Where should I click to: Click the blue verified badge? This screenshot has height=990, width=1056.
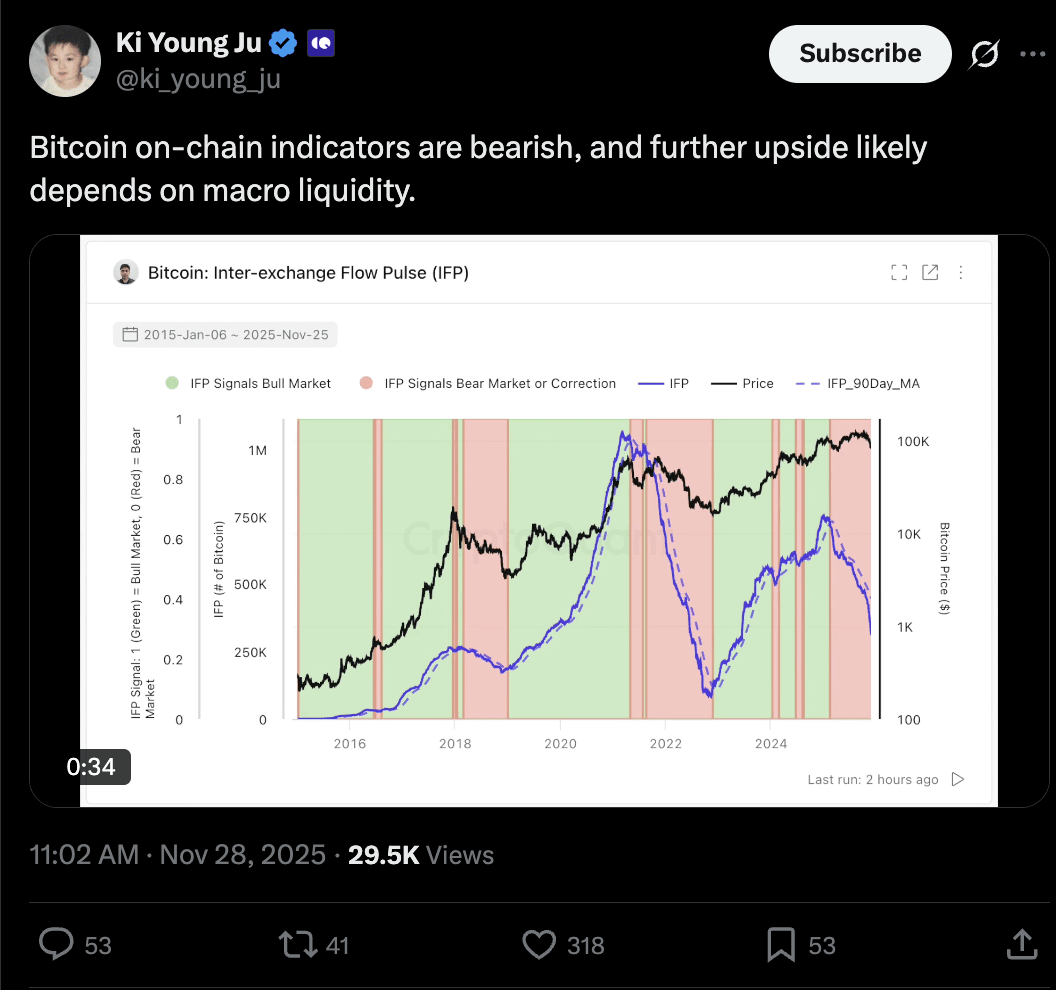click(x=284, y=42)
